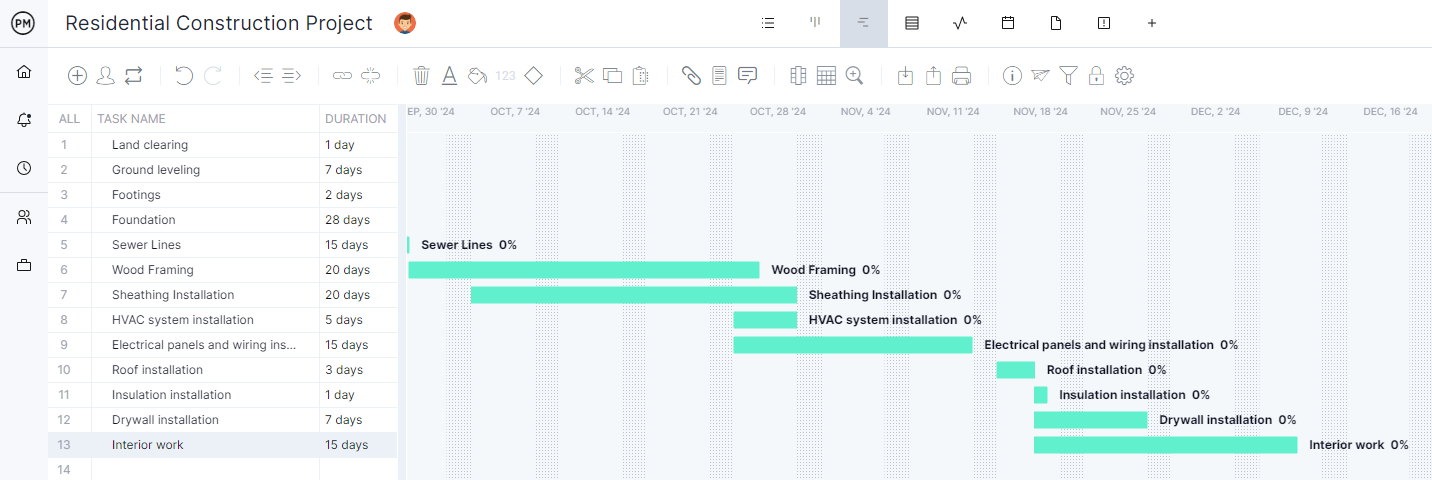The height and width of the screenshot is (480, 1432).
Task: Switch to the List view tab
Action: tap(768, 23)
